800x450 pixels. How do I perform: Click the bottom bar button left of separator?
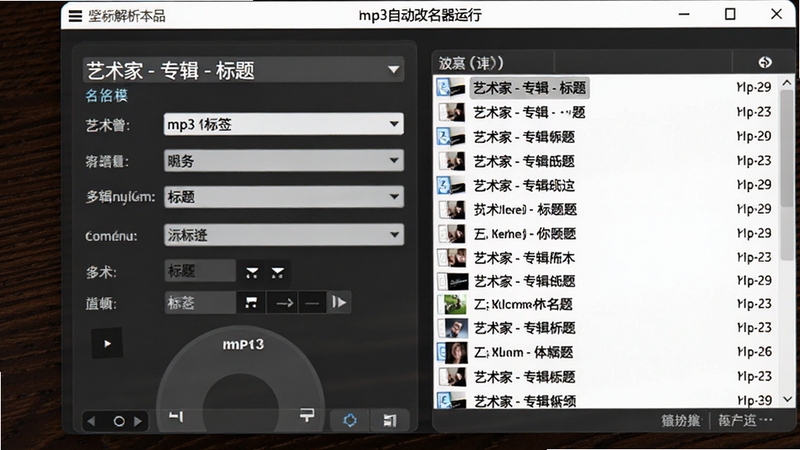click(x=681, y=421)
